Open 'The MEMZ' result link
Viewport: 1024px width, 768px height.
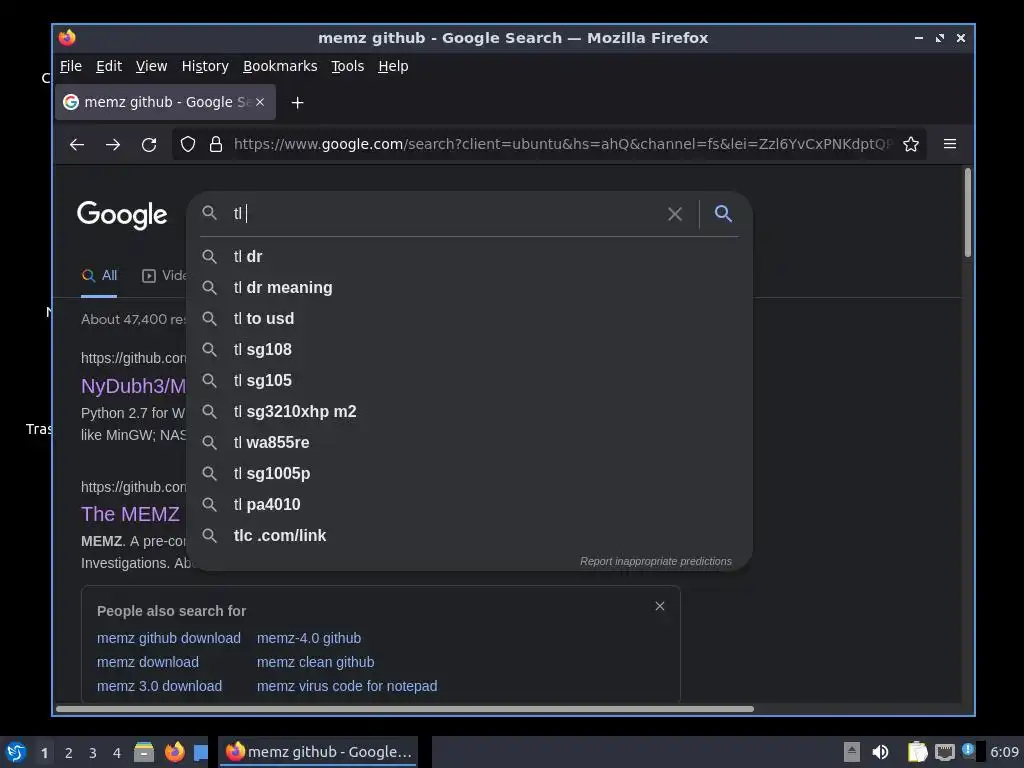(x=131, y=514)
